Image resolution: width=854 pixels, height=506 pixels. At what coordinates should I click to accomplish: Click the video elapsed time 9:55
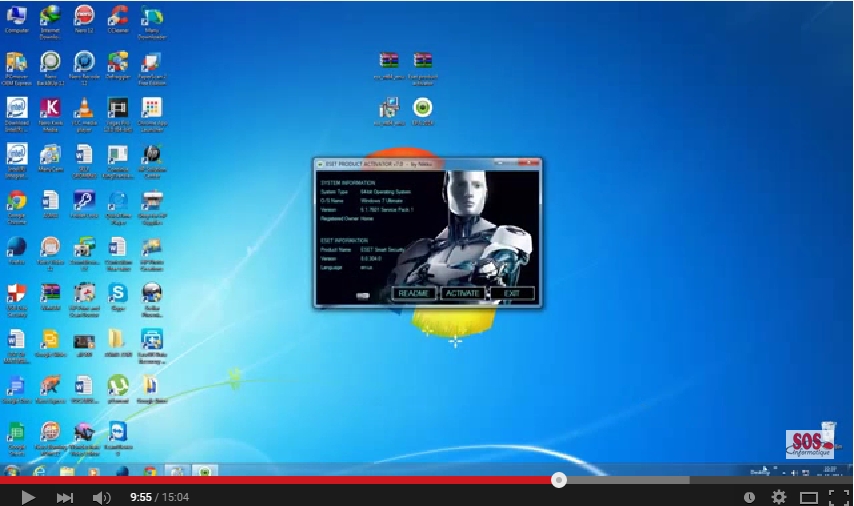point(141,497)
